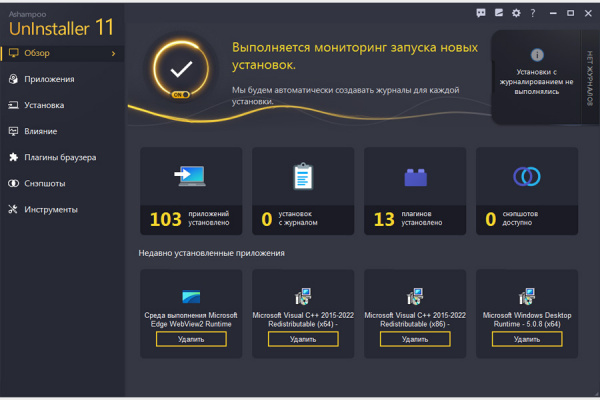Click the logged installs clipboard icon
600x400 pixels.
click(303, 176)
